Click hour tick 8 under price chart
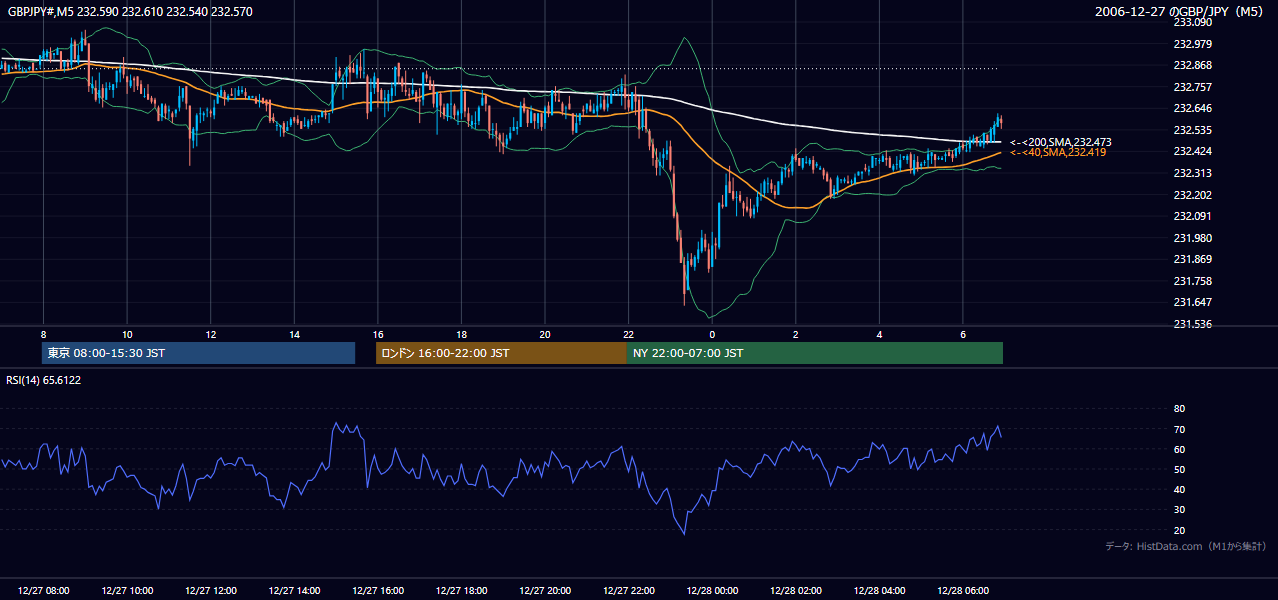The image size is (1278, 600). tap(43, 334)
